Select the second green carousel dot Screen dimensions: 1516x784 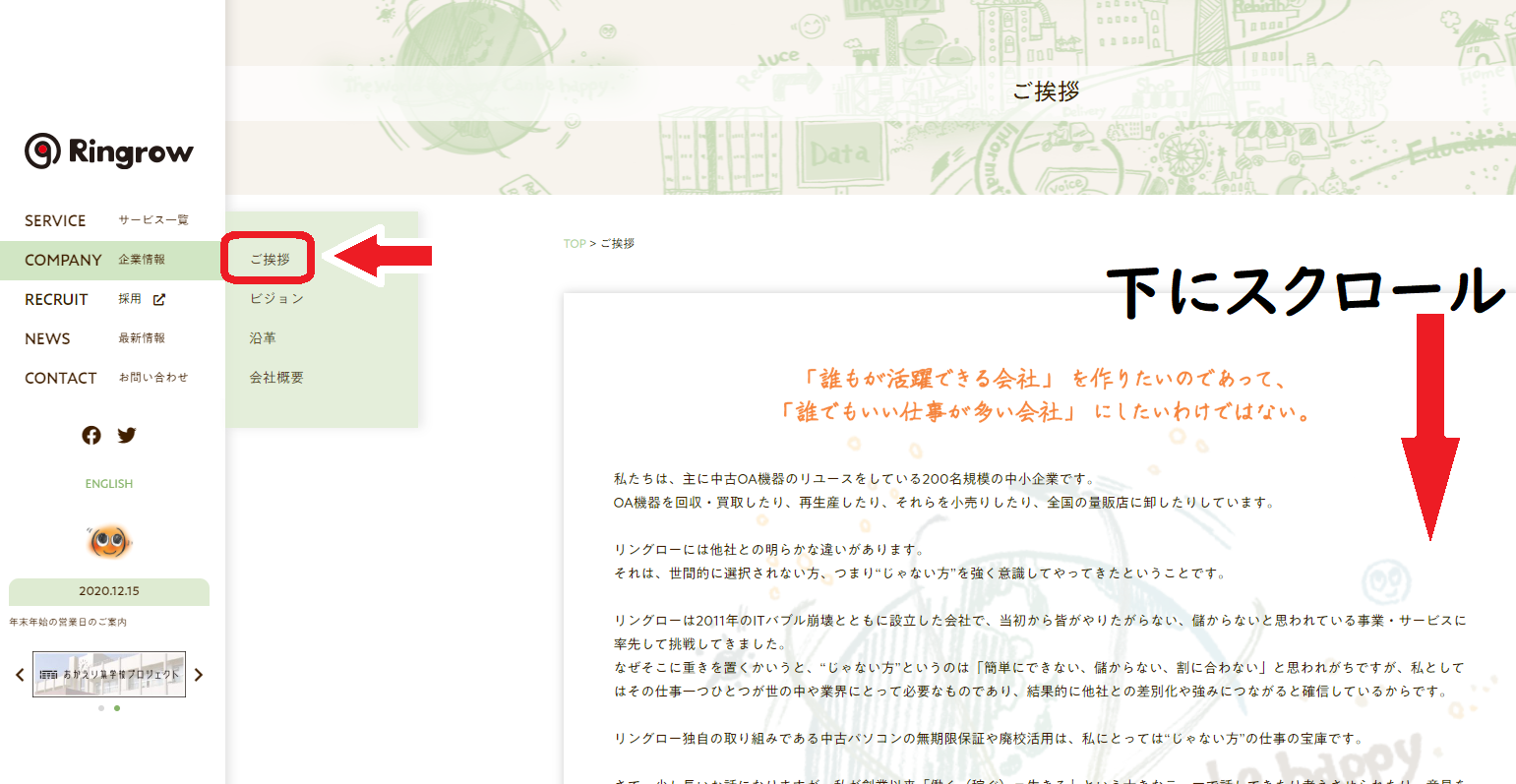117,708
